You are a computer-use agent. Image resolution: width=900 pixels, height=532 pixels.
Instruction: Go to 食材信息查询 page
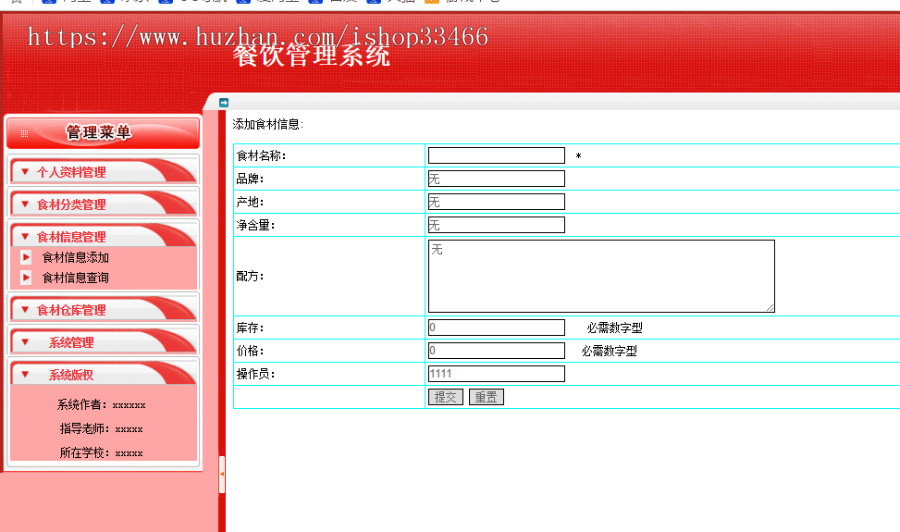tap(75, 278)
